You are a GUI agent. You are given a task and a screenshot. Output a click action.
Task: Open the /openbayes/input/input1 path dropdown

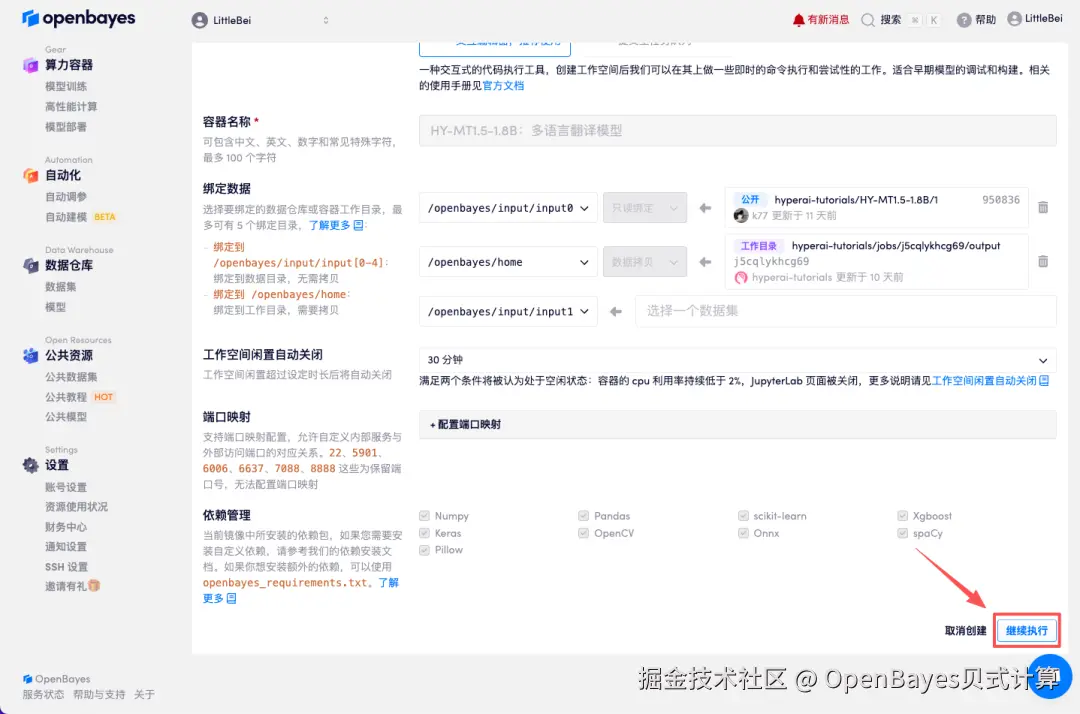pyautogui.click(x=508, y=311)
